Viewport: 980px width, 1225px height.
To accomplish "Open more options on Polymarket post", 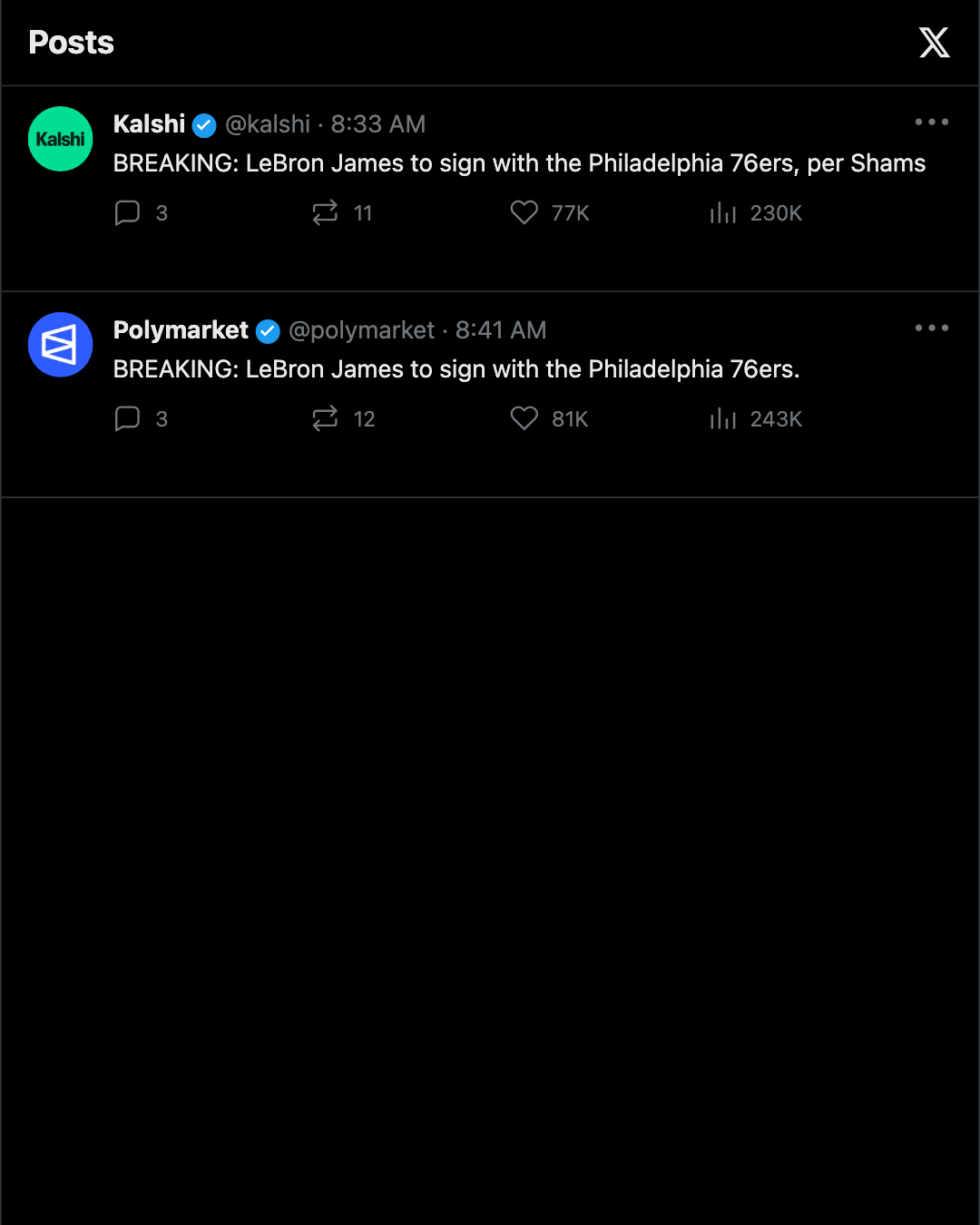I will [932, 328].
